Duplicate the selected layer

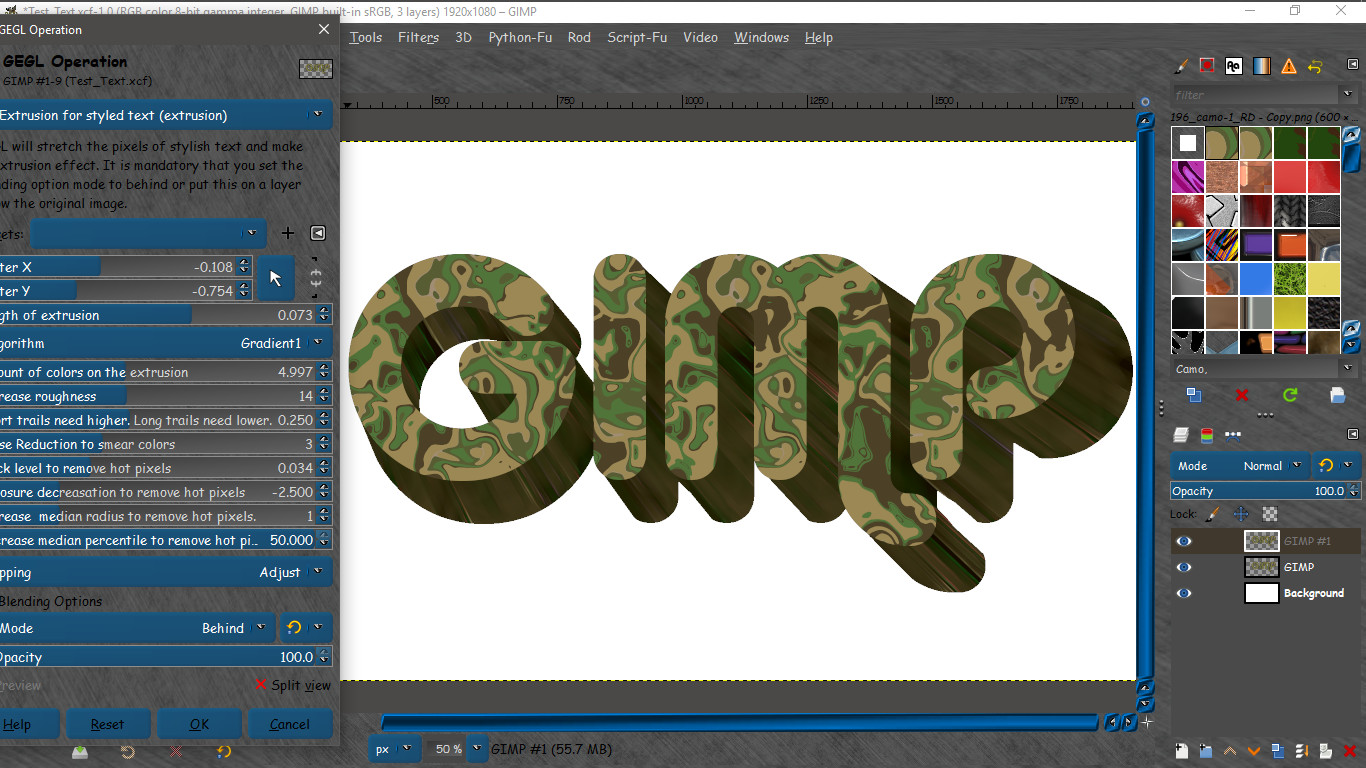coord(1278,750)
